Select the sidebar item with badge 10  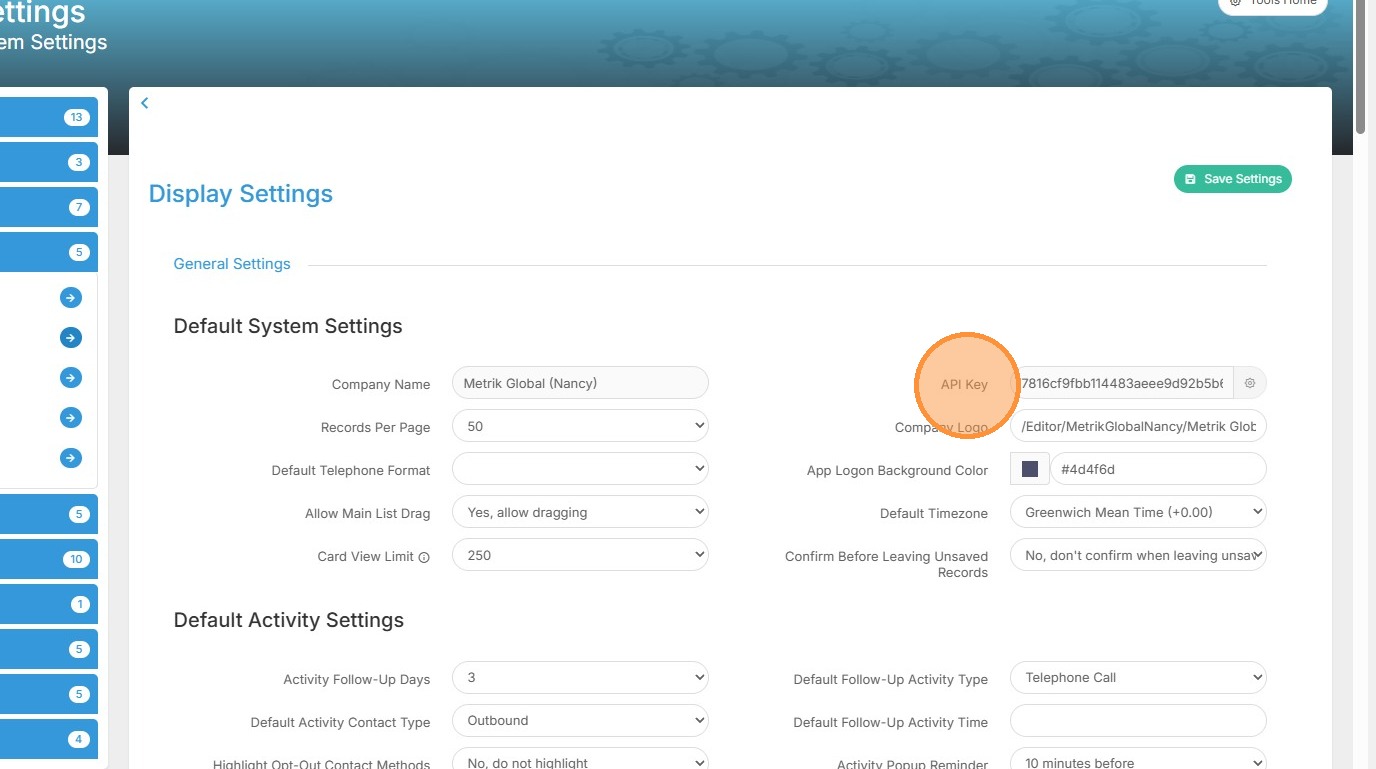(x=48, y=559)
